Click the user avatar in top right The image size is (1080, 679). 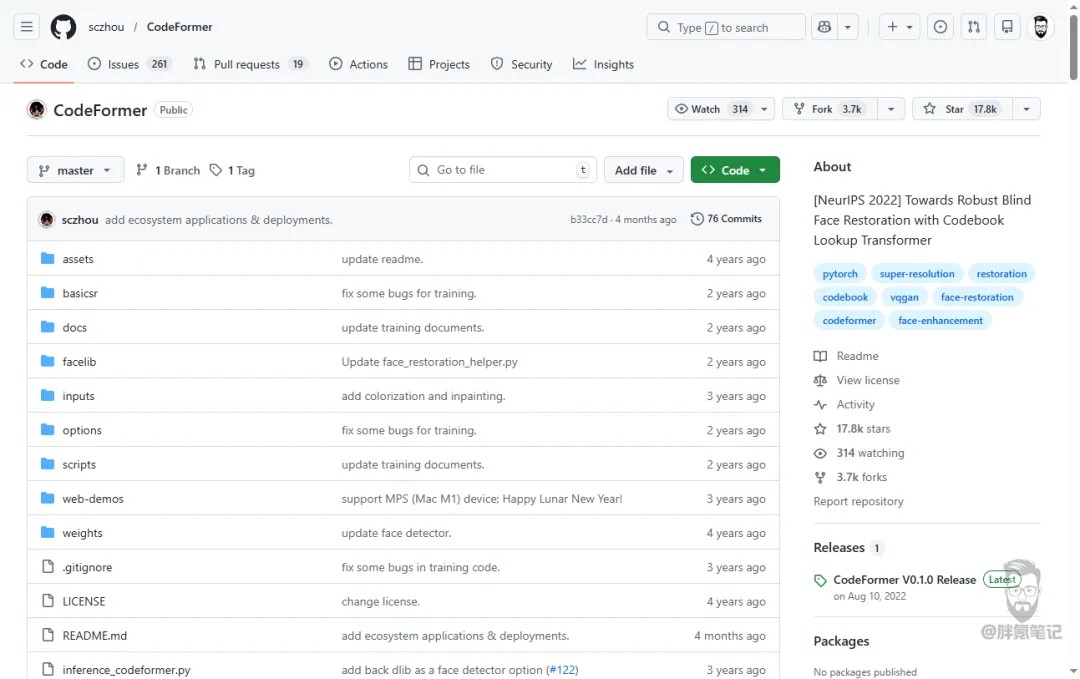point(1041,27)
